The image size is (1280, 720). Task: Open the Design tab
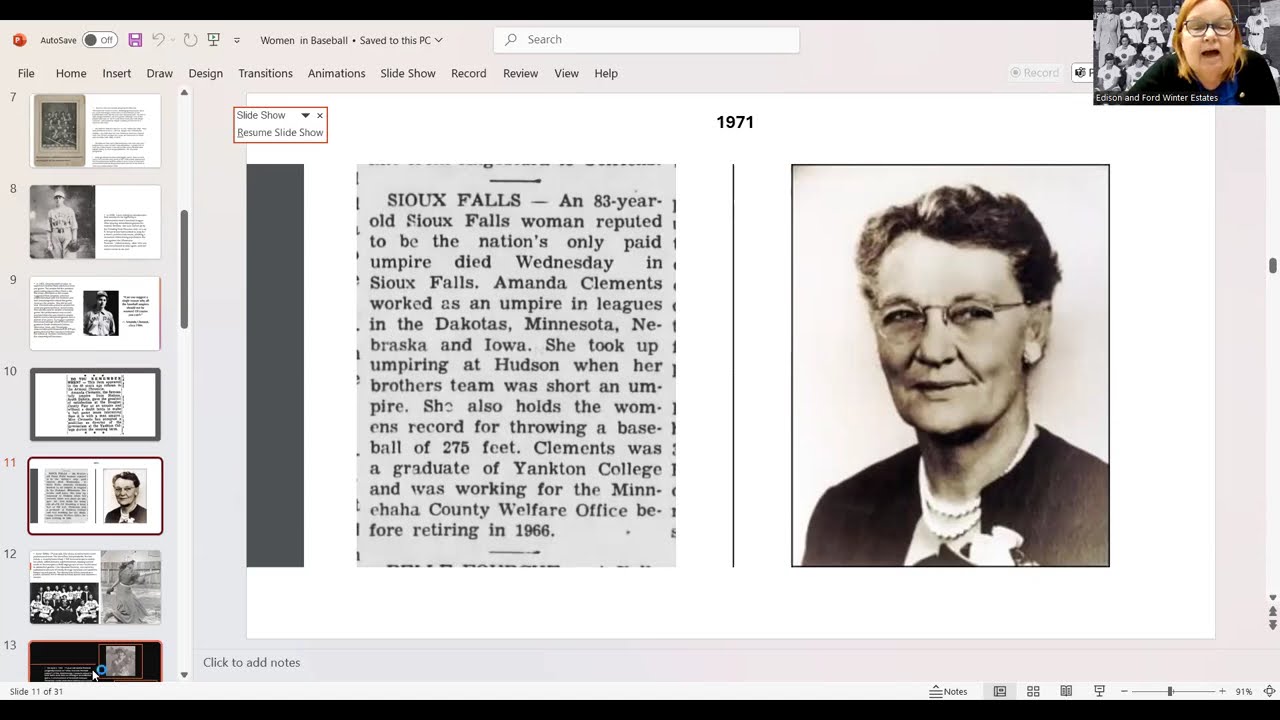[x=205, y=73]
